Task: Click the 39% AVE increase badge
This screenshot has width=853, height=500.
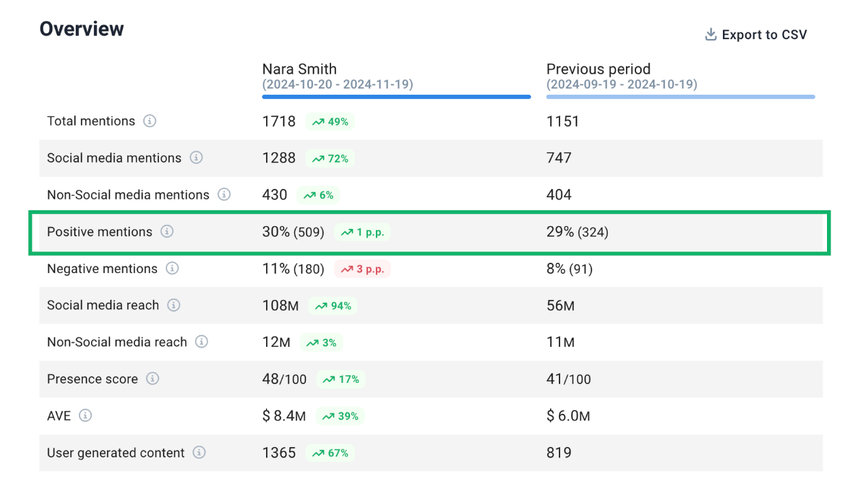Action: (x=340, y=416)
